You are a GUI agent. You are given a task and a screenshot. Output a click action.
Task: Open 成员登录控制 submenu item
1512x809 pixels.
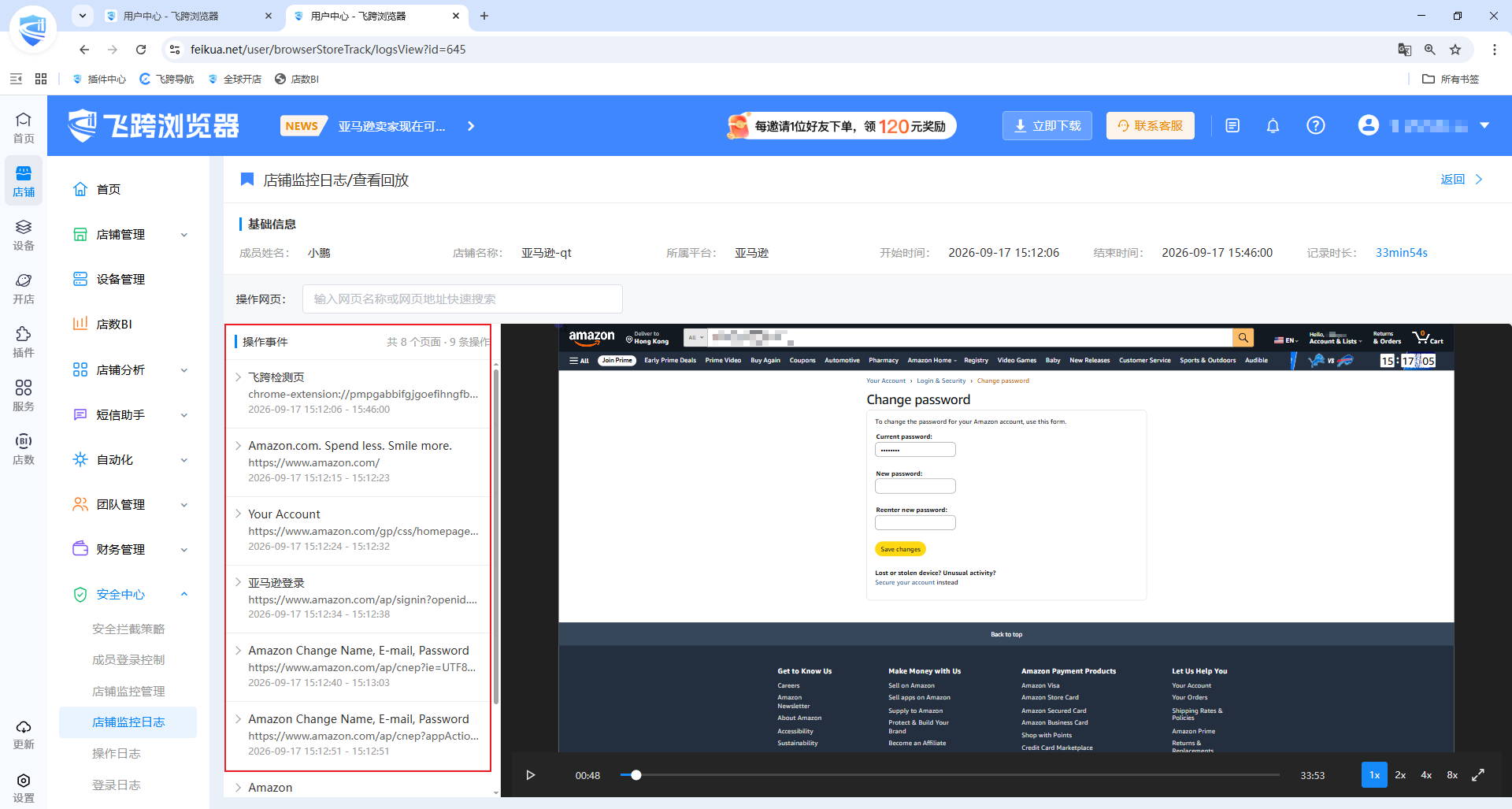coord(128,660)
